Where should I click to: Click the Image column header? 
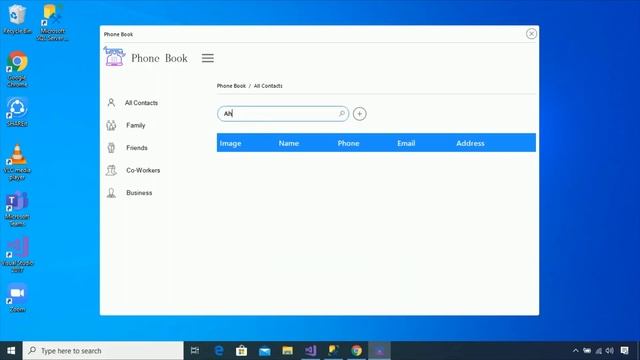click(230, 143)
